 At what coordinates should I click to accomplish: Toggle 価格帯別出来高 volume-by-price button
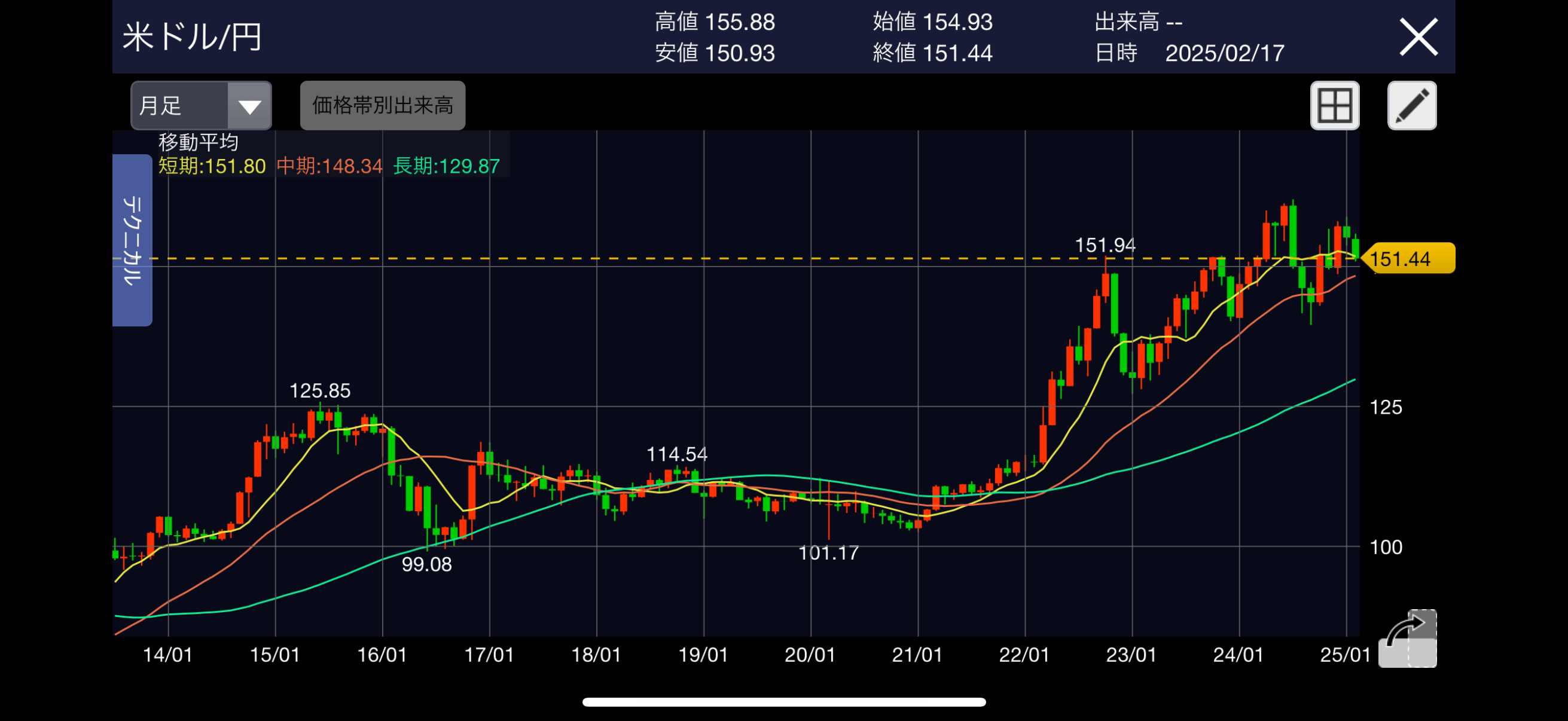(x=382, y=105)
